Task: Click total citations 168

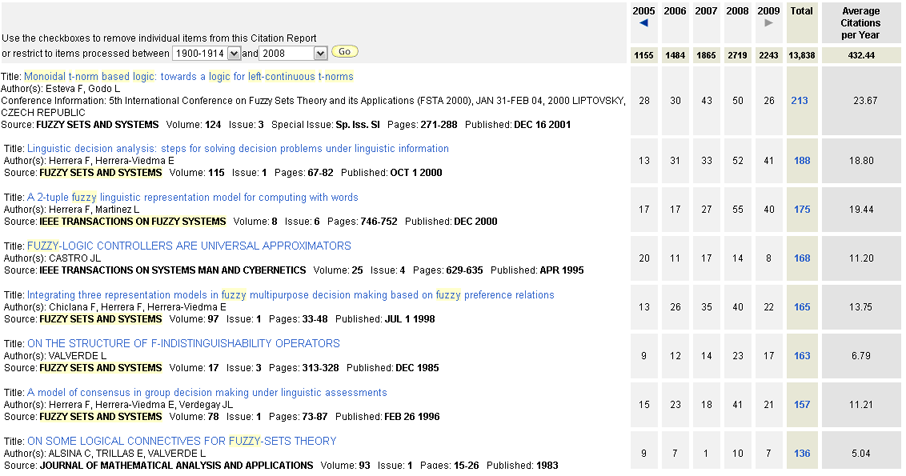Action: (x=802, y=258)
